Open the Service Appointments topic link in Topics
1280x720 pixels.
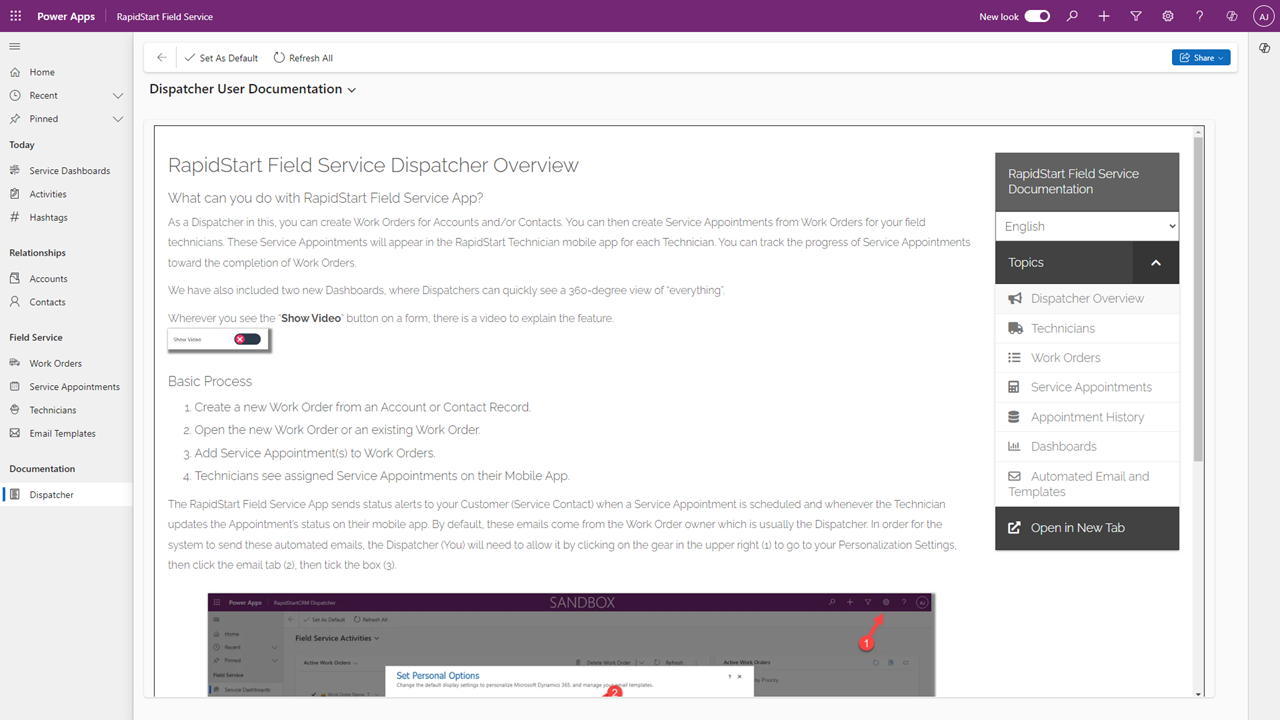tap(1092, 387)
